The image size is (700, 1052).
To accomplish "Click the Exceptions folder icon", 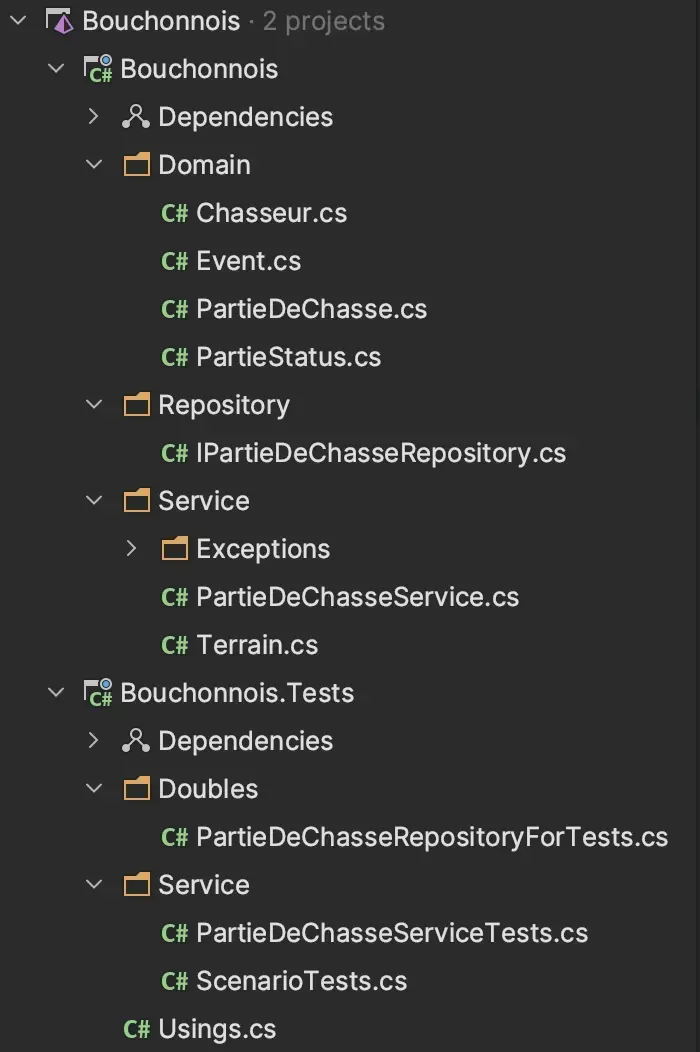I will pyautogui.click(x=174, y=549).
